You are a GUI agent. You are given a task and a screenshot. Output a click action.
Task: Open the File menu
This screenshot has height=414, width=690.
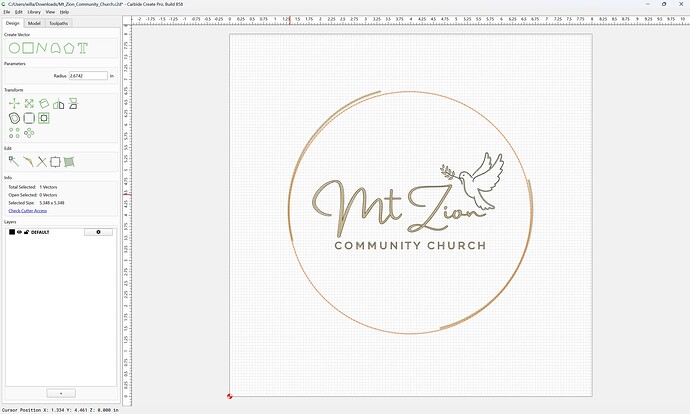pos(7,12)
